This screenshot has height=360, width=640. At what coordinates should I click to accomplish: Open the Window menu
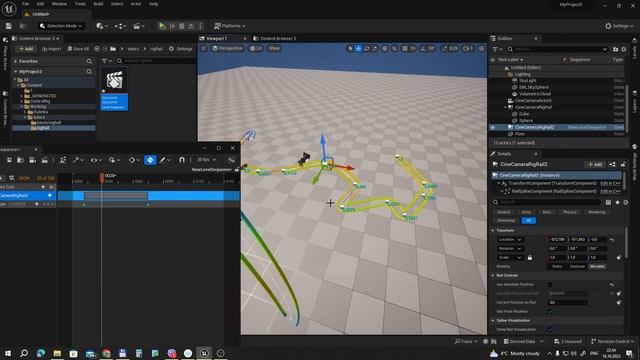point(59,4)
